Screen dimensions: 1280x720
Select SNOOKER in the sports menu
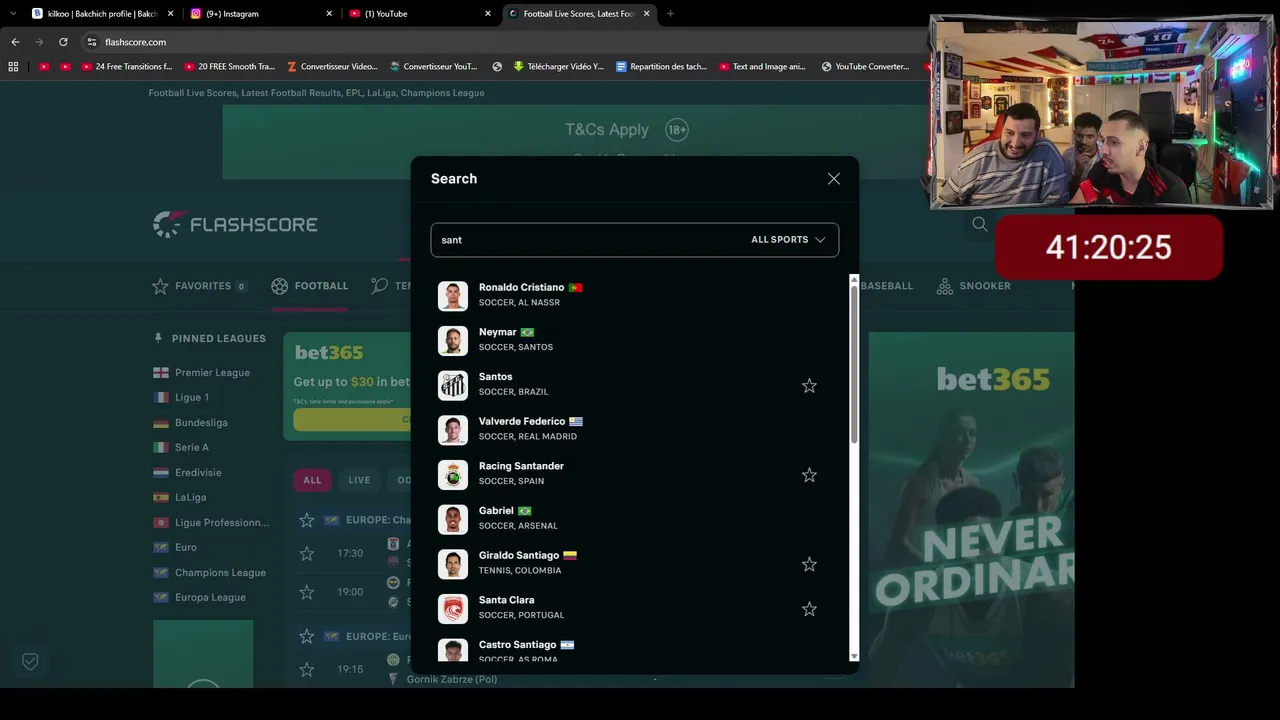click(x=973, y=286)
